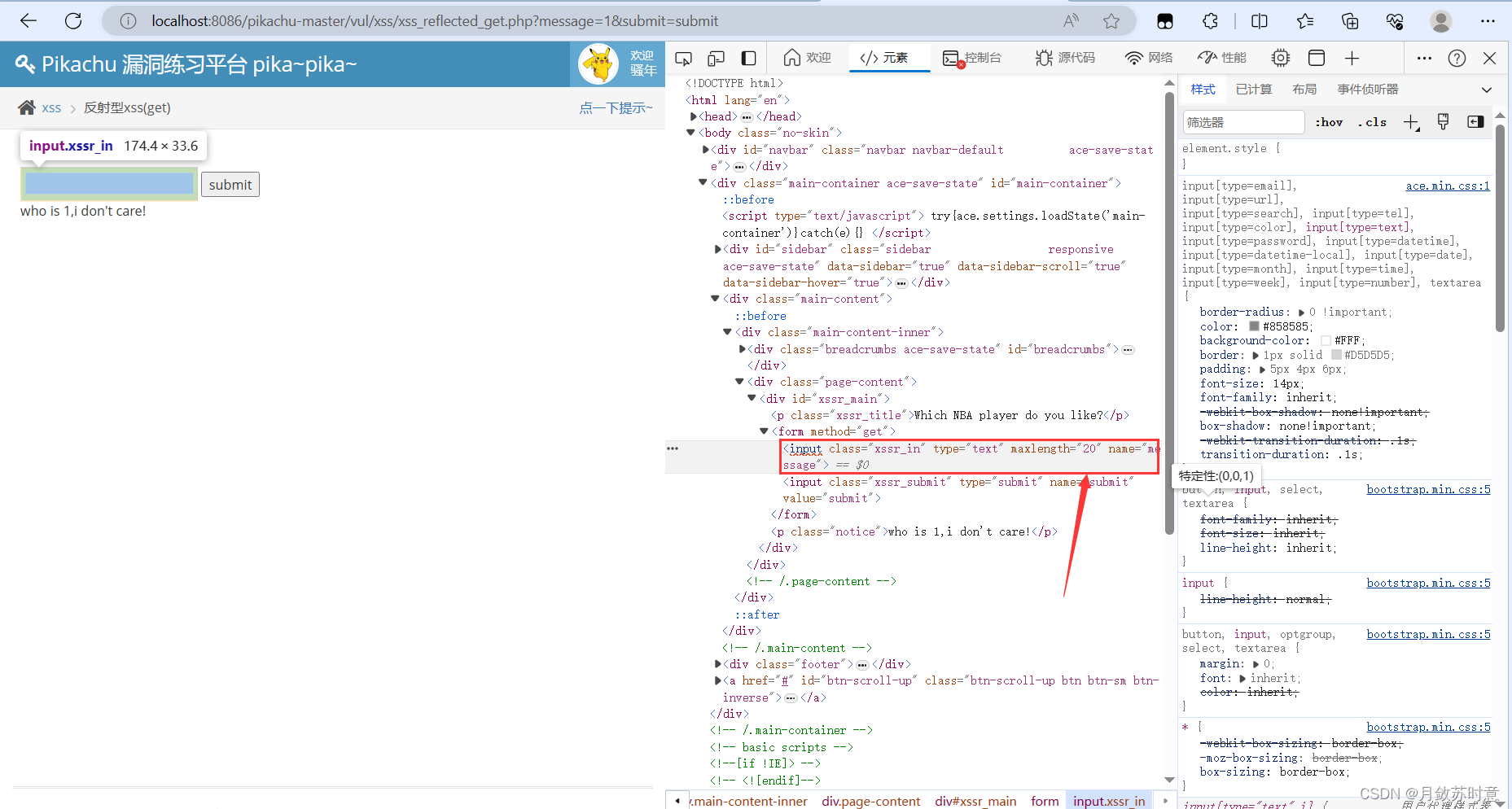Expand the breadcrumbs div node
This screenshot has width=1512, height=809.
click(743, 349)
